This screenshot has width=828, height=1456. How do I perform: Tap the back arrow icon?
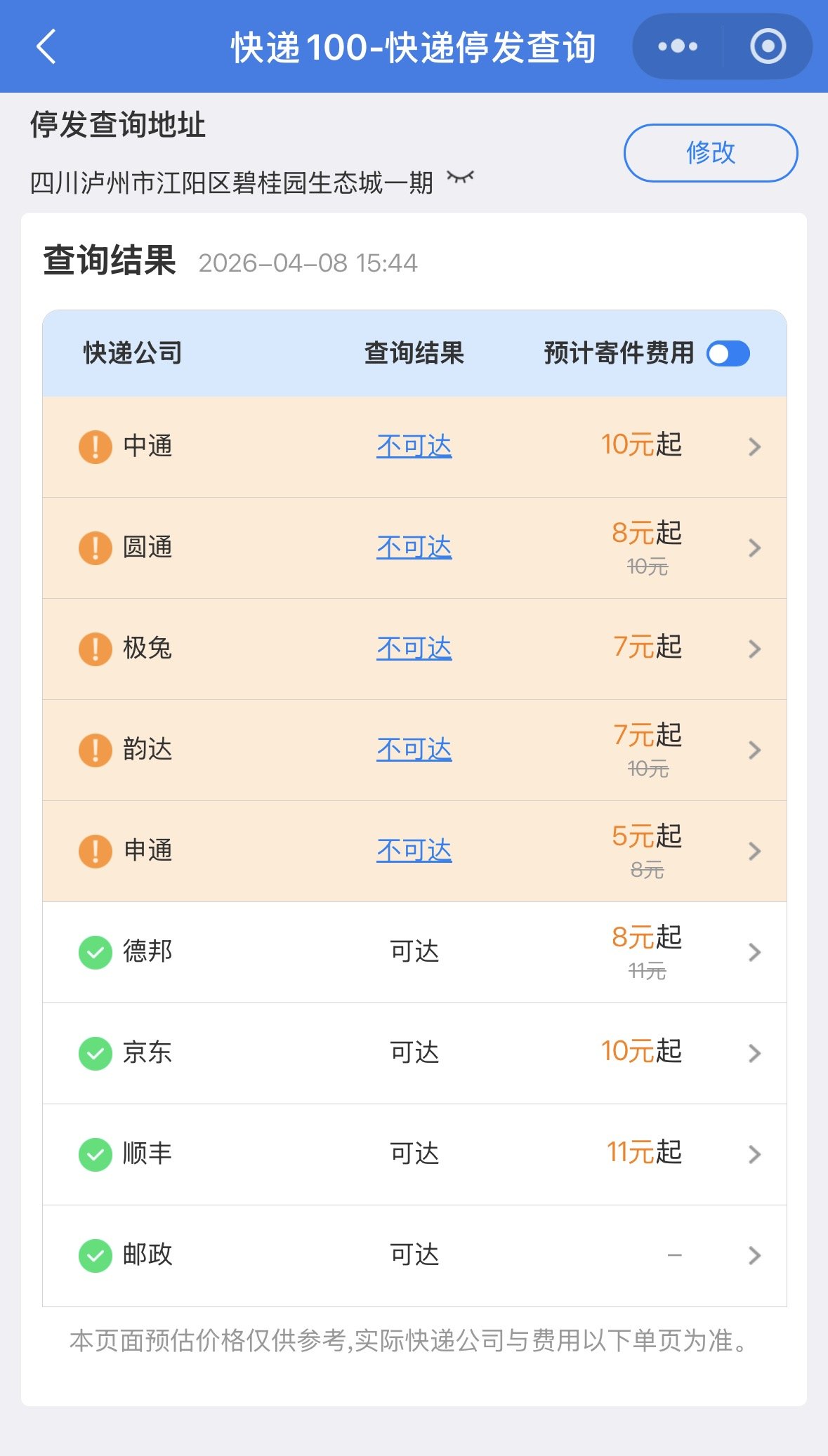pyautogui.click(x=46, y=47)
